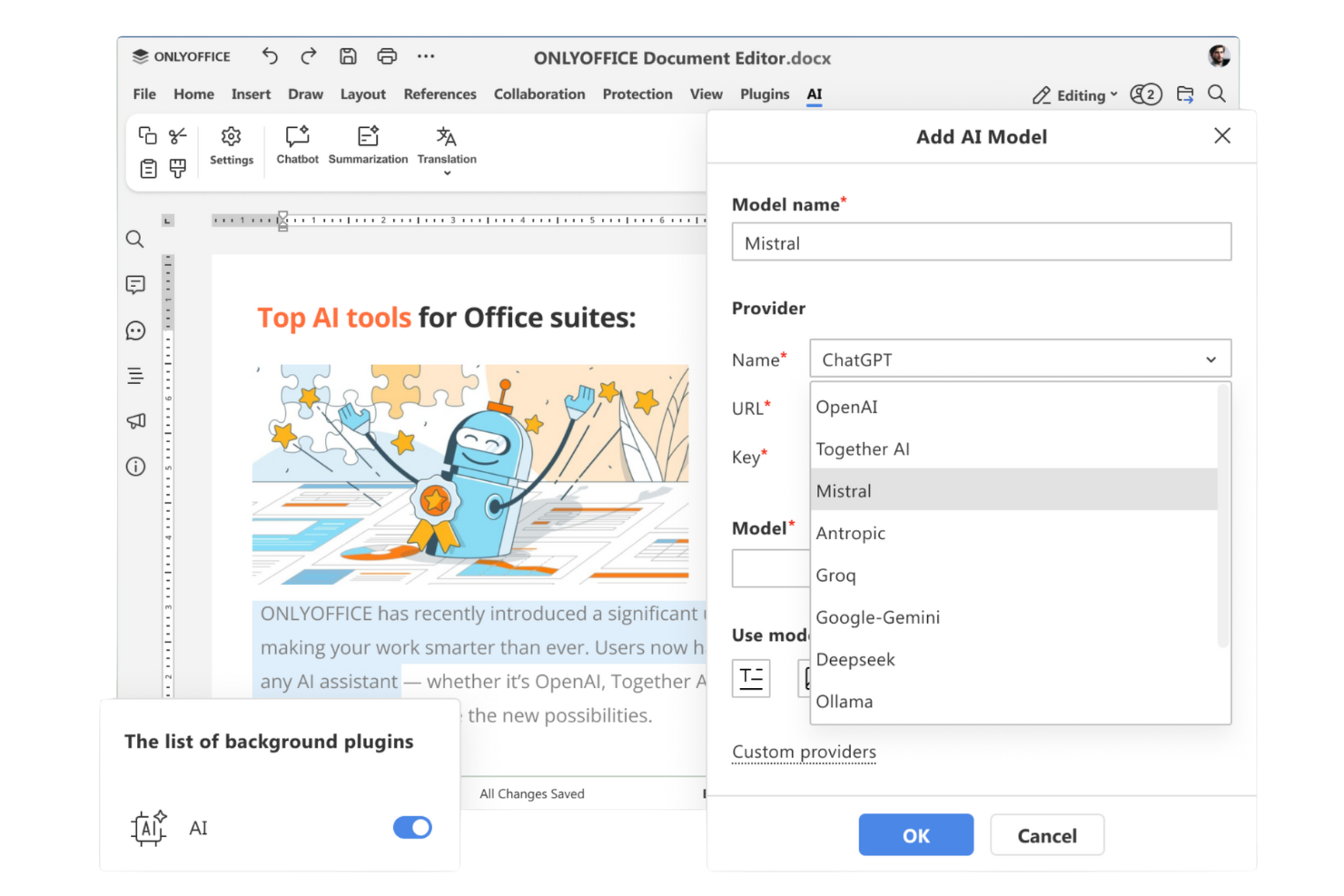Viewport: 1344px width, 896px height.
Task: Open AI Settings gear
Action: point(232,145)
